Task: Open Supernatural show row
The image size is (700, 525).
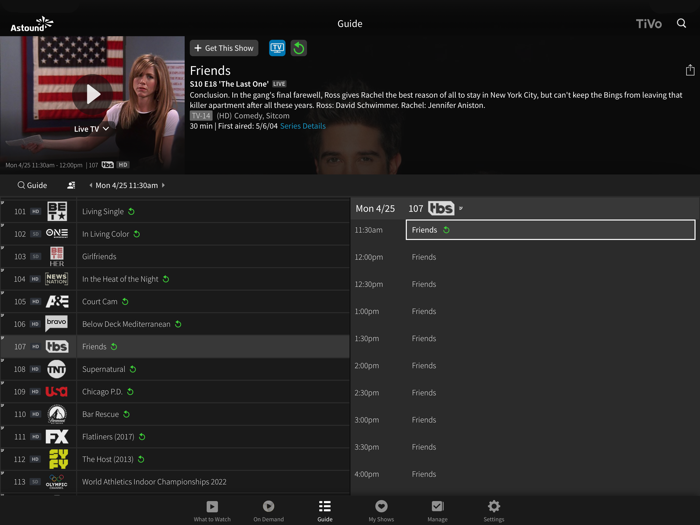Action: pyautogui.click(x=213, y=369)
